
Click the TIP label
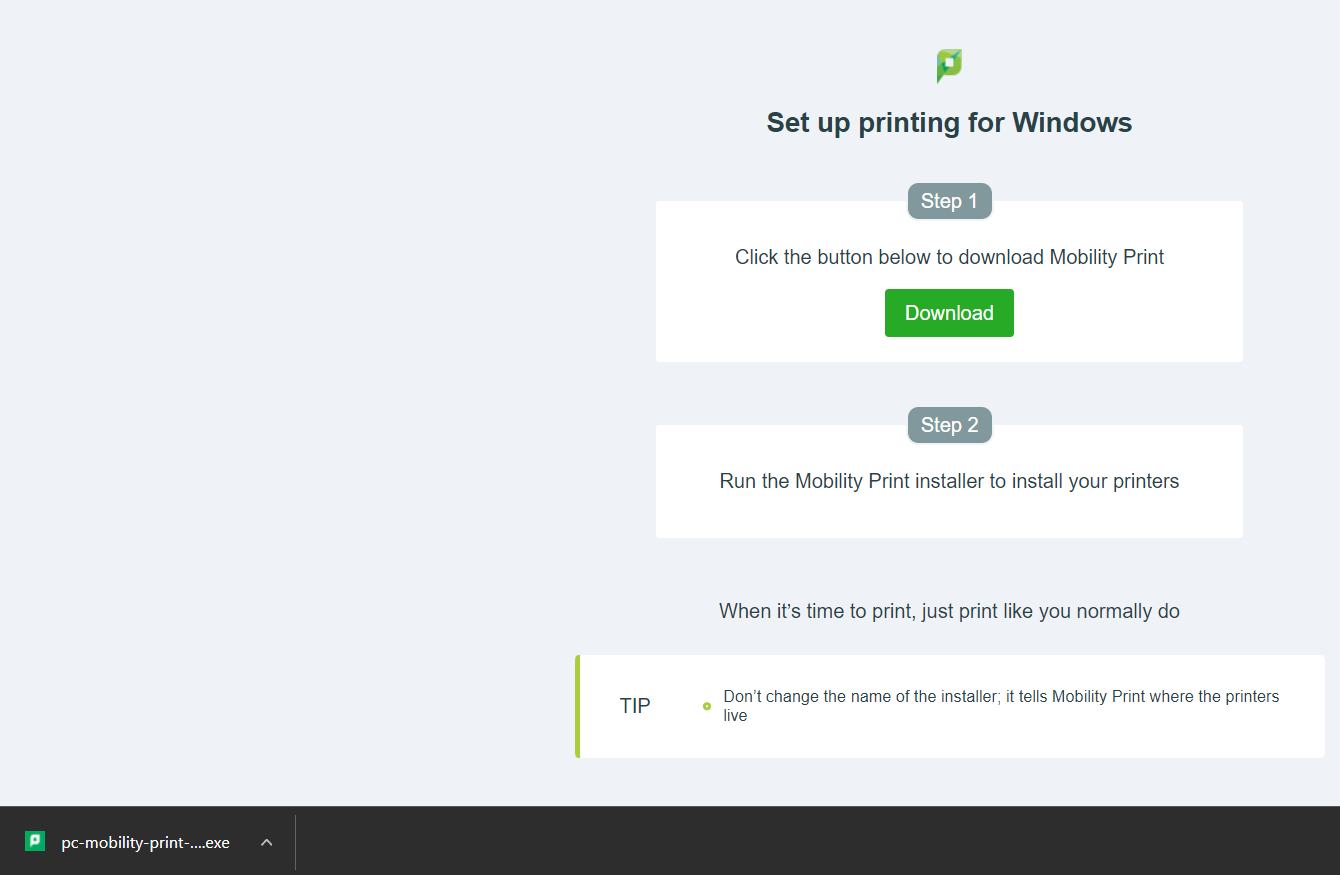[635, 706]
